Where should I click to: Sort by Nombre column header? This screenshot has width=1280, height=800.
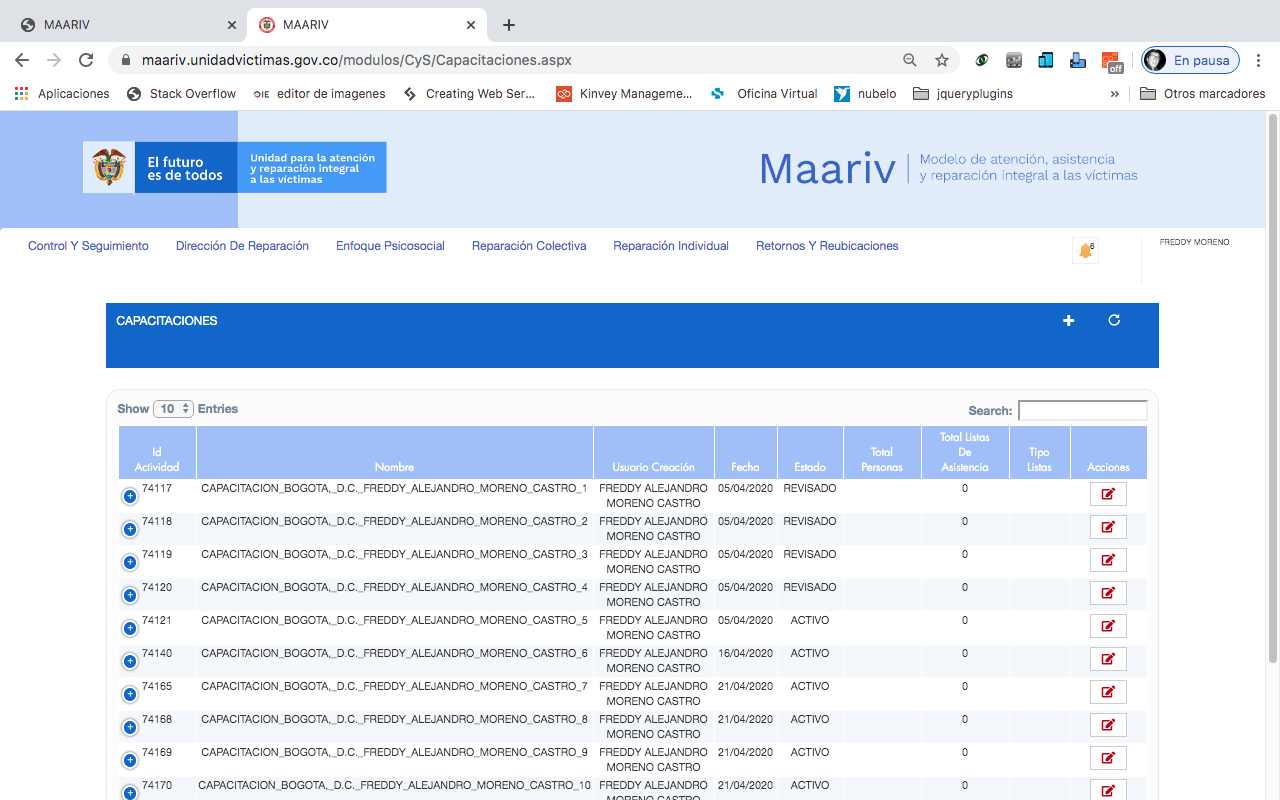pyautogui.click(x=394, y=453)
